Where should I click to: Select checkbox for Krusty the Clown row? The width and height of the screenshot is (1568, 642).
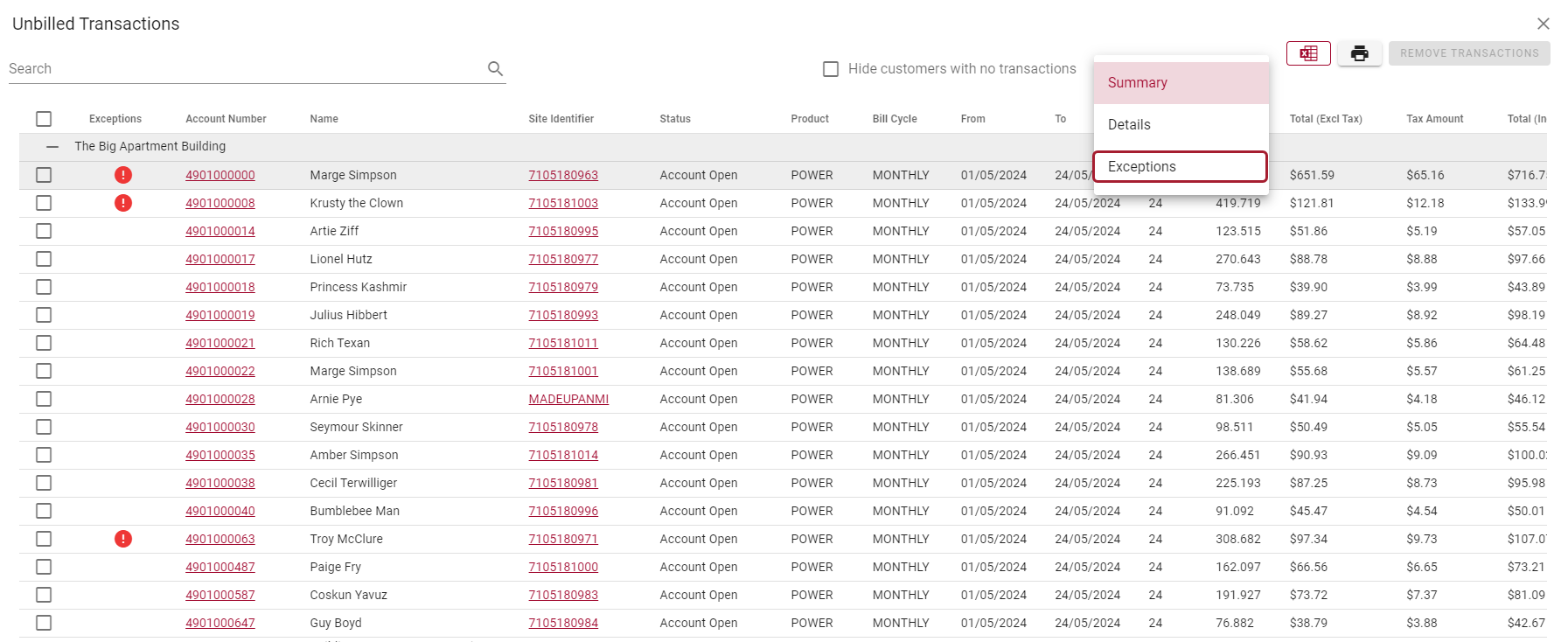[x=44, y=203]
